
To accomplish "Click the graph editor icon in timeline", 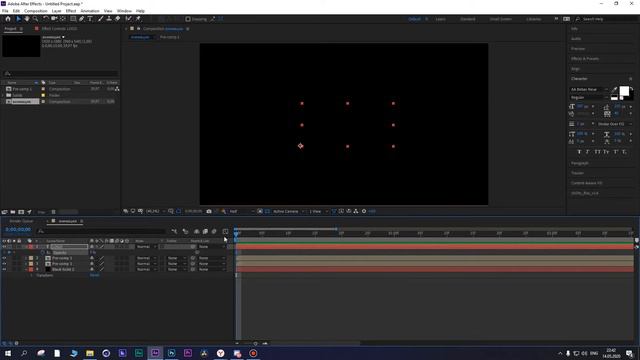I will click(225, 231).
